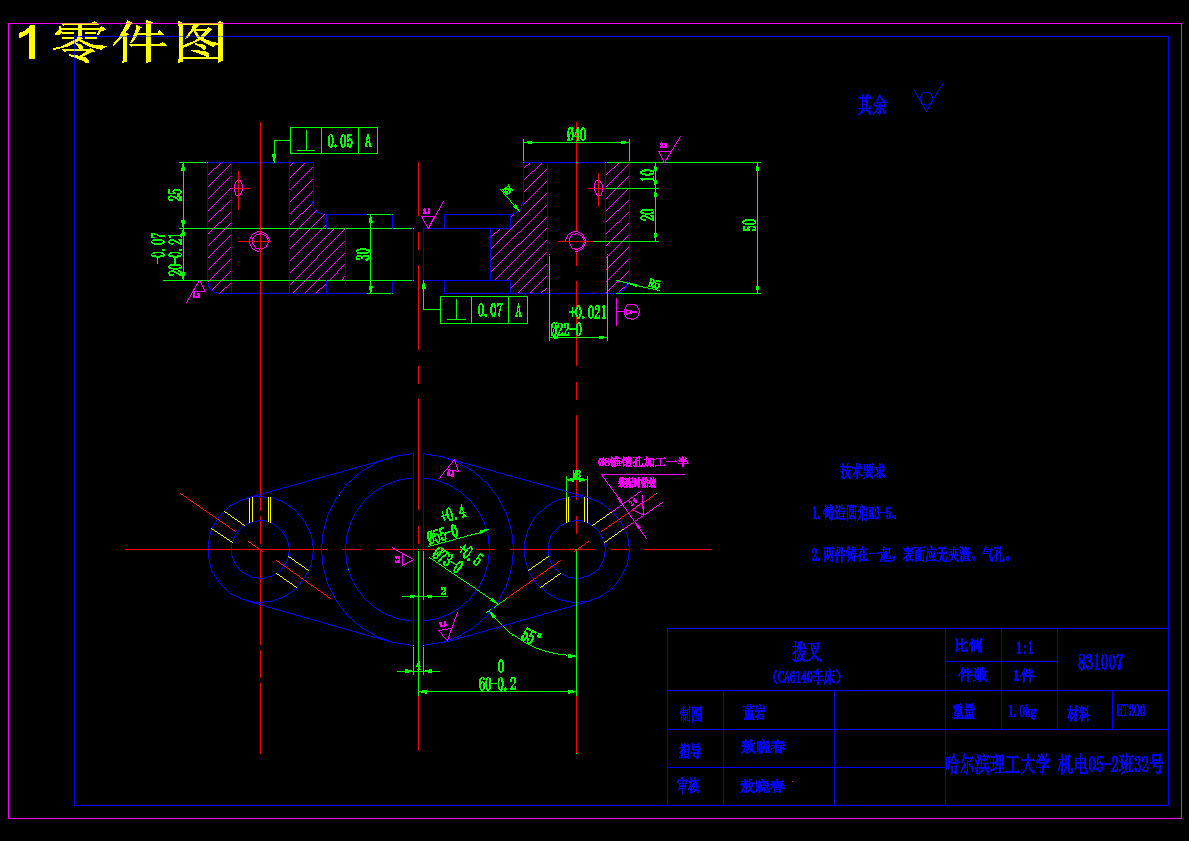The height and width of the screenshot is (841, 1189).
Task: Select requirement '1.铸造圆角R3-5。'
Action: (x=855, y=513)
